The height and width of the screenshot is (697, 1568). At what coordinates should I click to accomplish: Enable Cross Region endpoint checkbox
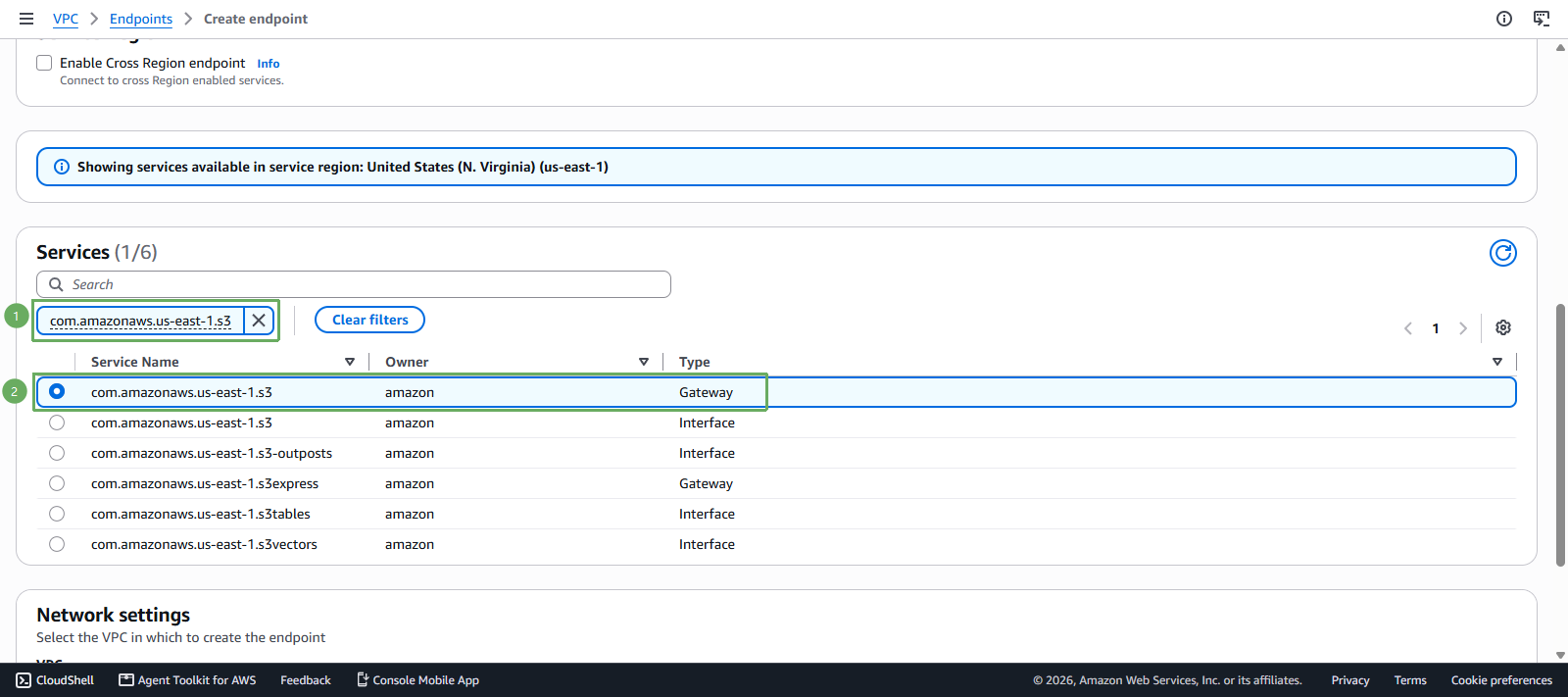(44, 63)
